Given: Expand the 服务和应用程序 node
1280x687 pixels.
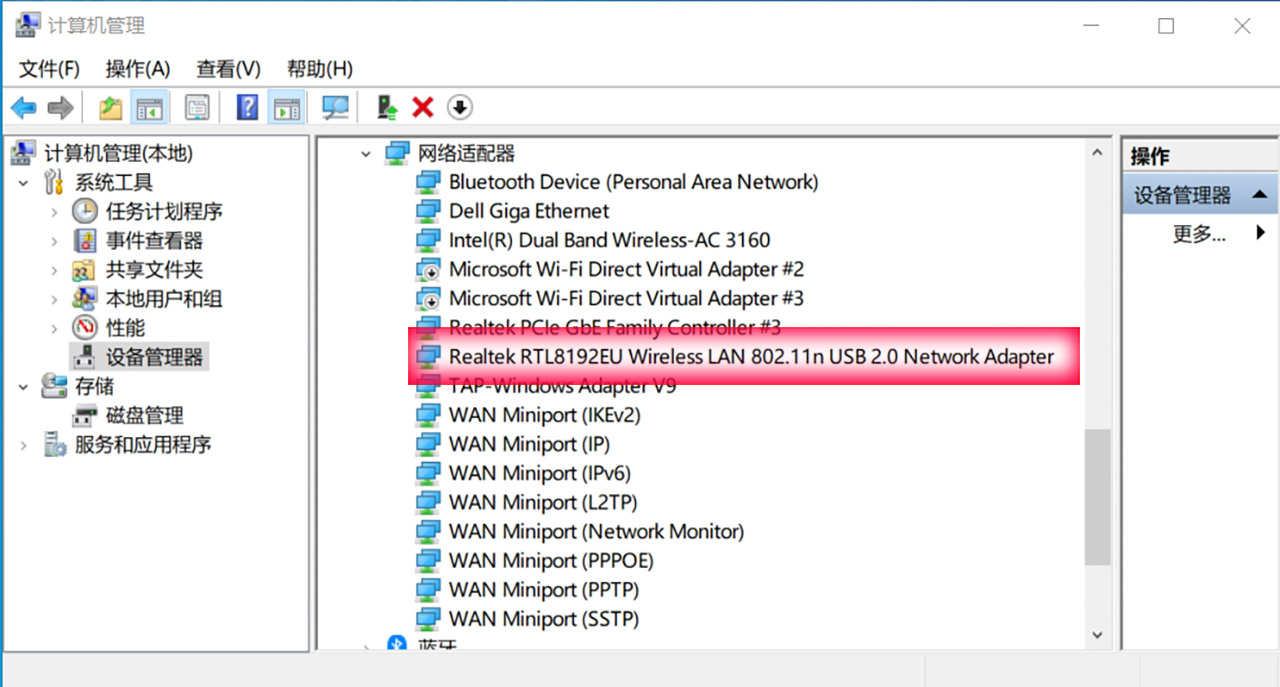Looking at the screenshot, I should [x=24, y=445].
